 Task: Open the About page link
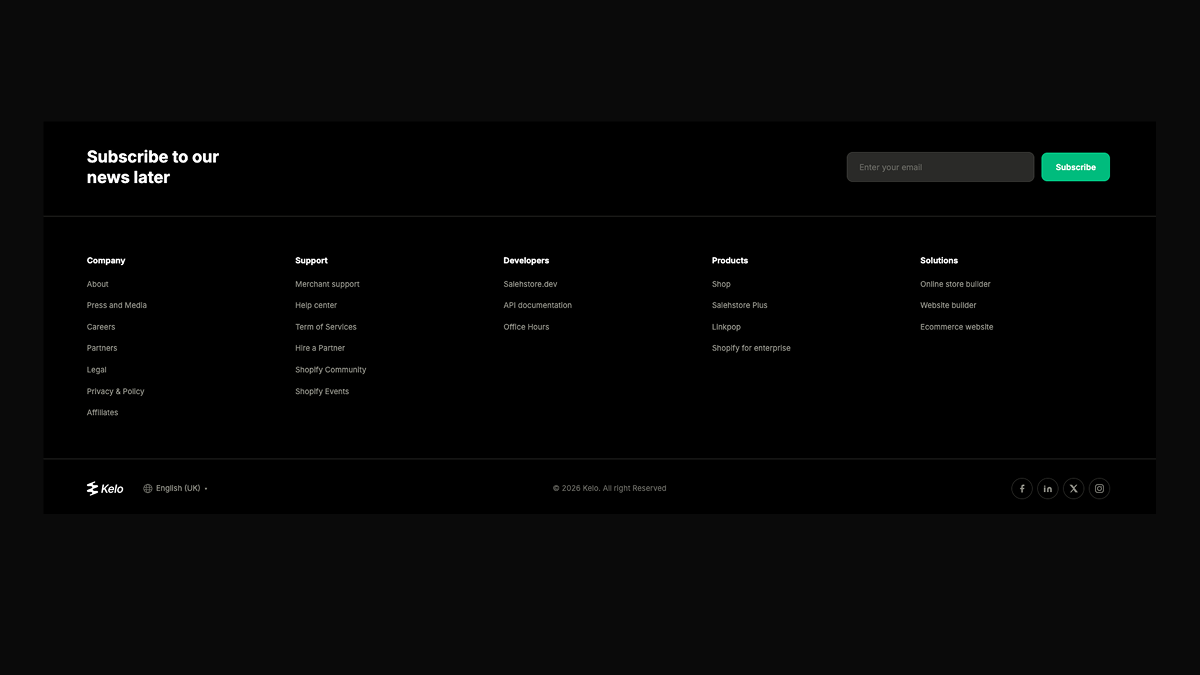coord(96,283)
